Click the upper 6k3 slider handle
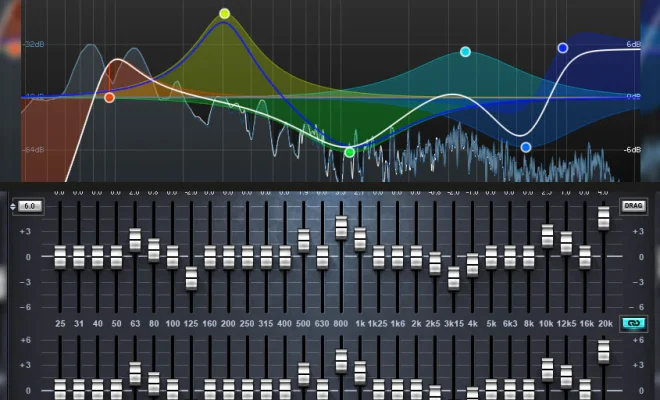660x400 pixels. coord(510,257)
